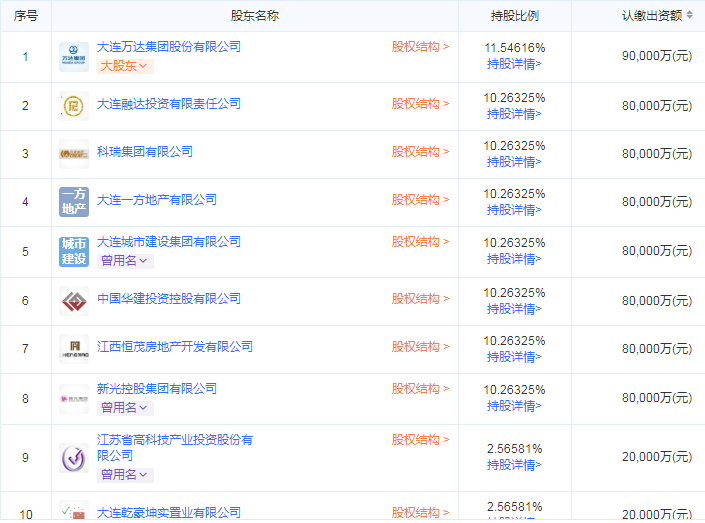Open 大连融达投资有限责任公司 link

[169, 104]
